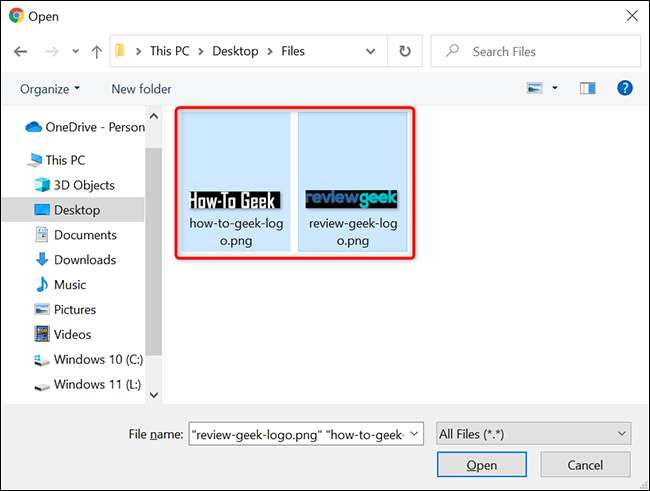The width and height of the screenshot is (650, 491).
Task: Click the Music note icon
Action: point(42,284)
